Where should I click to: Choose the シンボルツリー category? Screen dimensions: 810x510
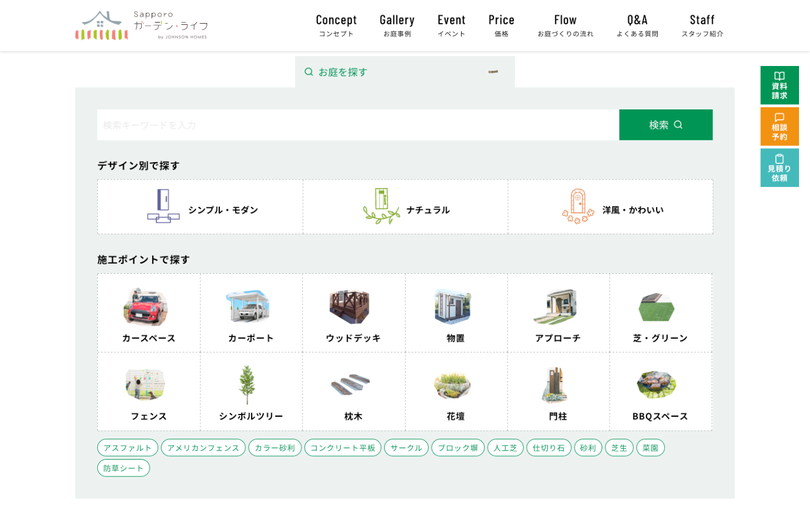250,391
